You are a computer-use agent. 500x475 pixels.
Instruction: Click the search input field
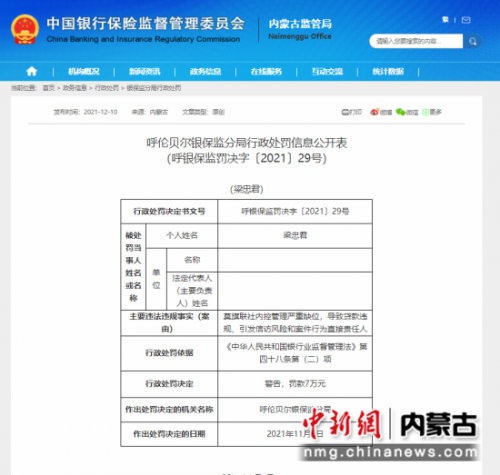tap(416, 41)
